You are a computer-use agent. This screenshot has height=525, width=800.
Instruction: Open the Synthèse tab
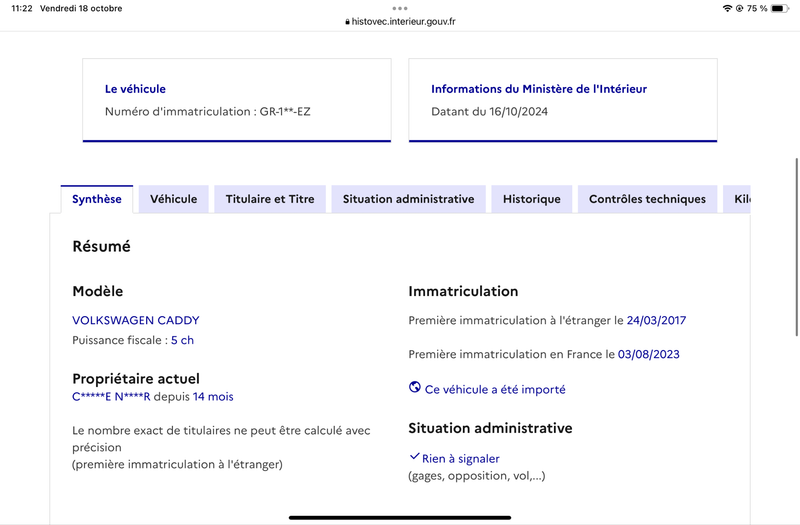click(x=97, y=199)
